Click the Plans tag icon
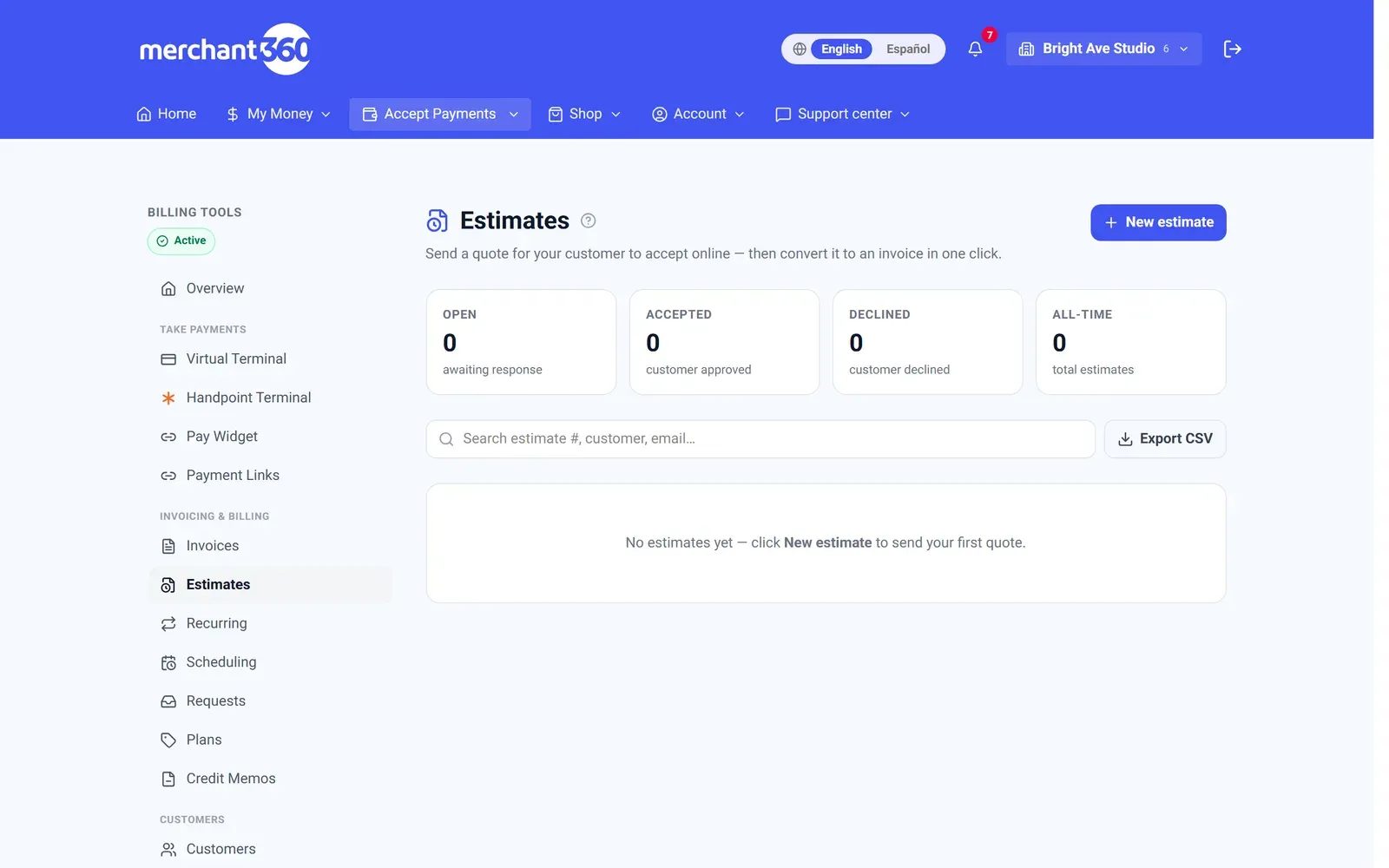This screenshot has height=868, width=1389. click(168, 740)
